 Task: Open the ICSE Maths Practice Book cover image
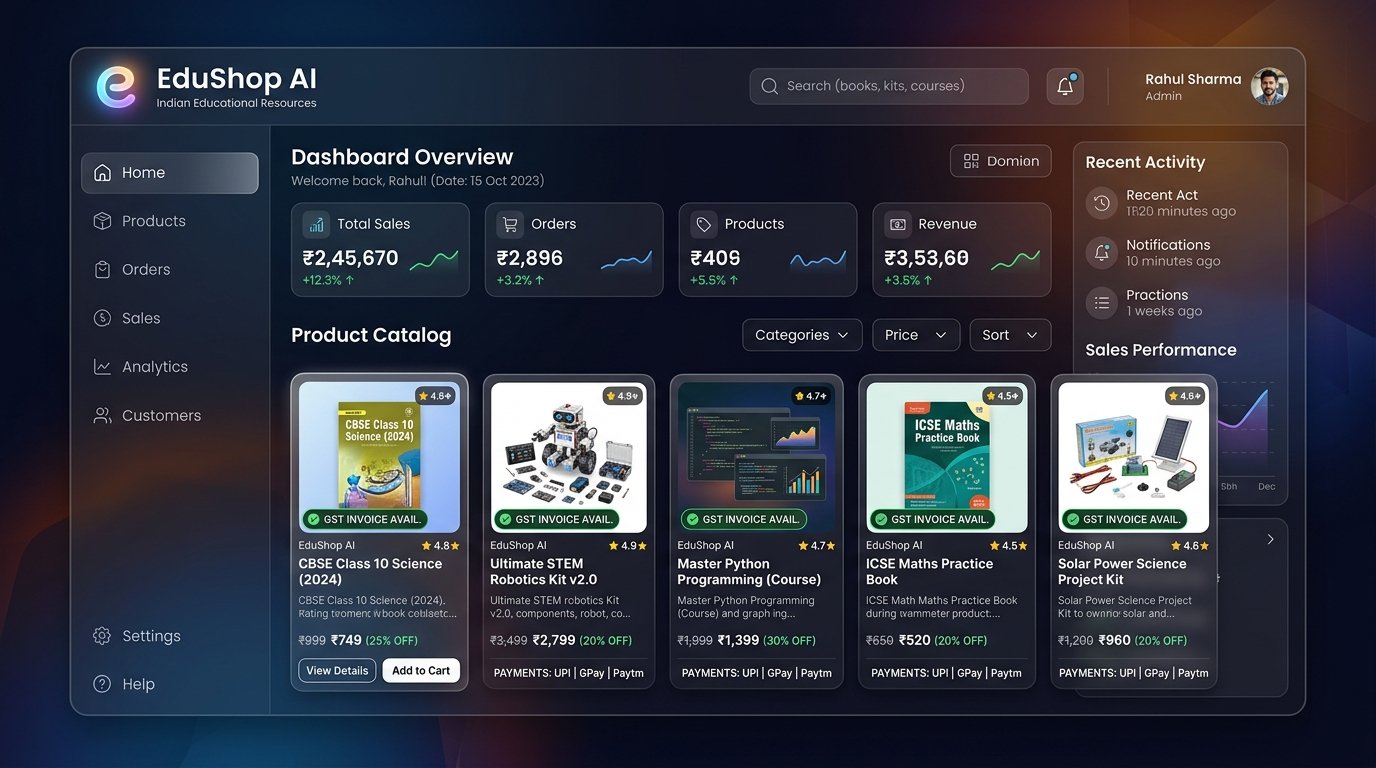click(x=946, y=457)
